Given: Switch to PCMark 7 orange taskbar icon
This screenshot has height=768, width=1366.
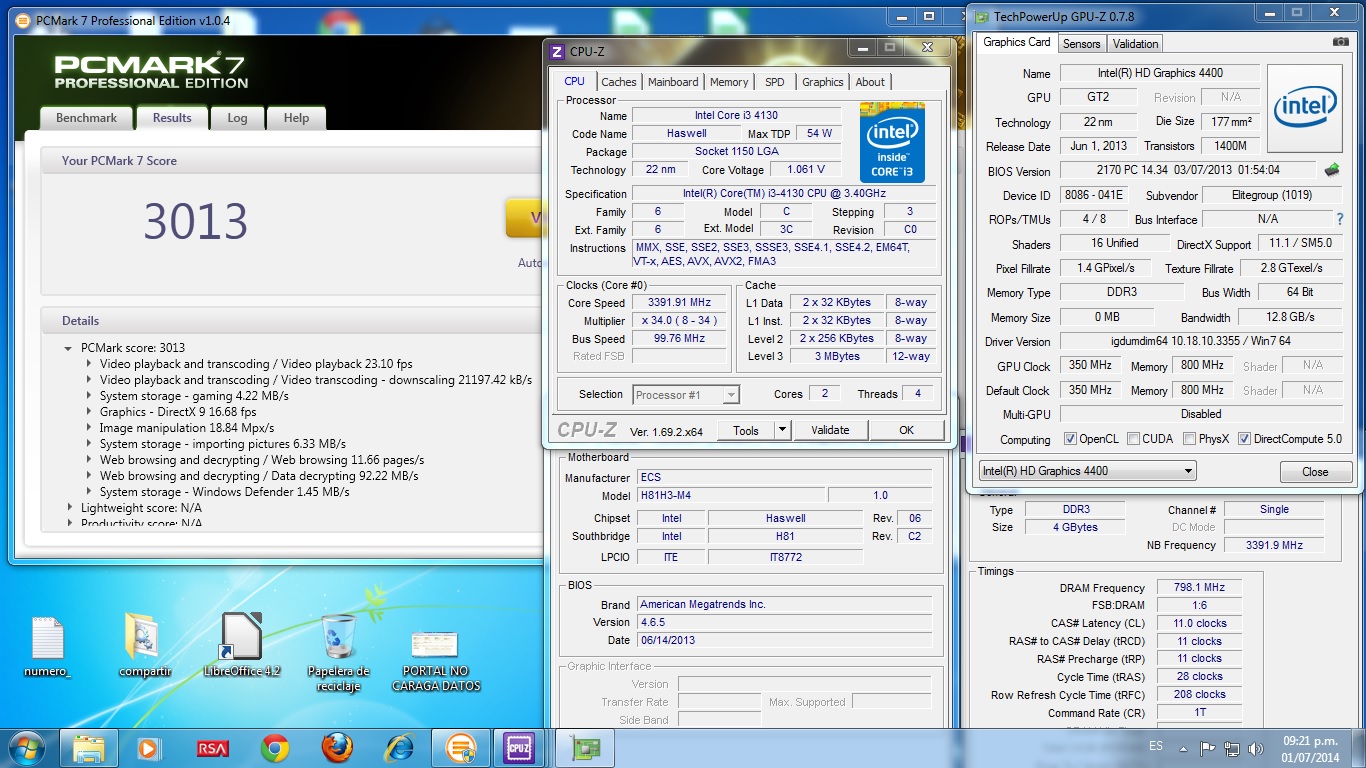Looking at the screenshot, I should tap(461, 747).
